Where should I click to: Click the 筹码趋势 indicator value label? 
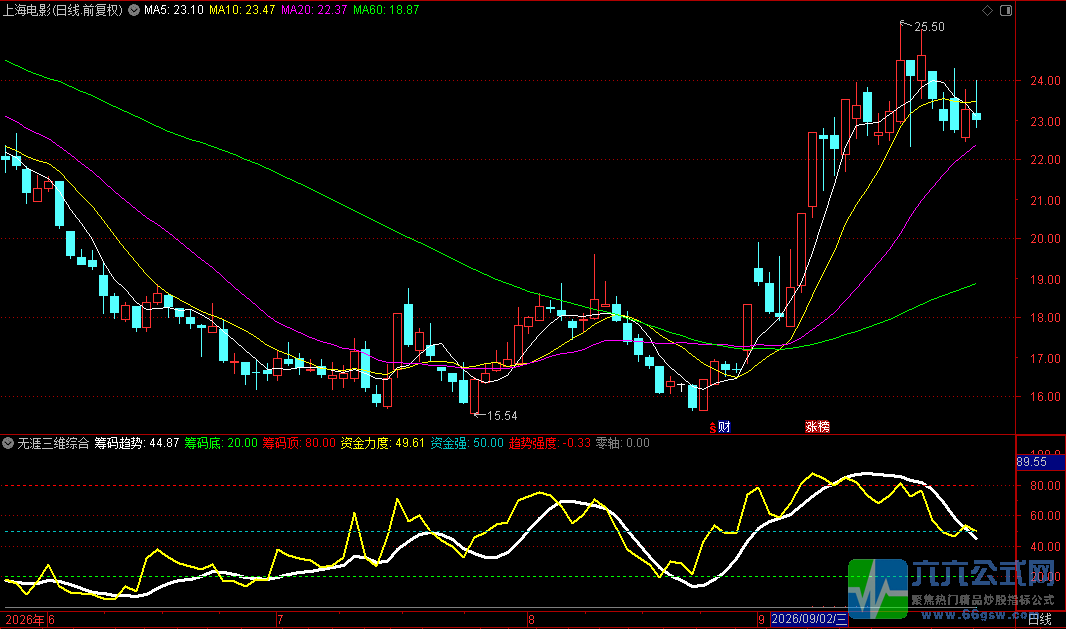tap(137, 443)
